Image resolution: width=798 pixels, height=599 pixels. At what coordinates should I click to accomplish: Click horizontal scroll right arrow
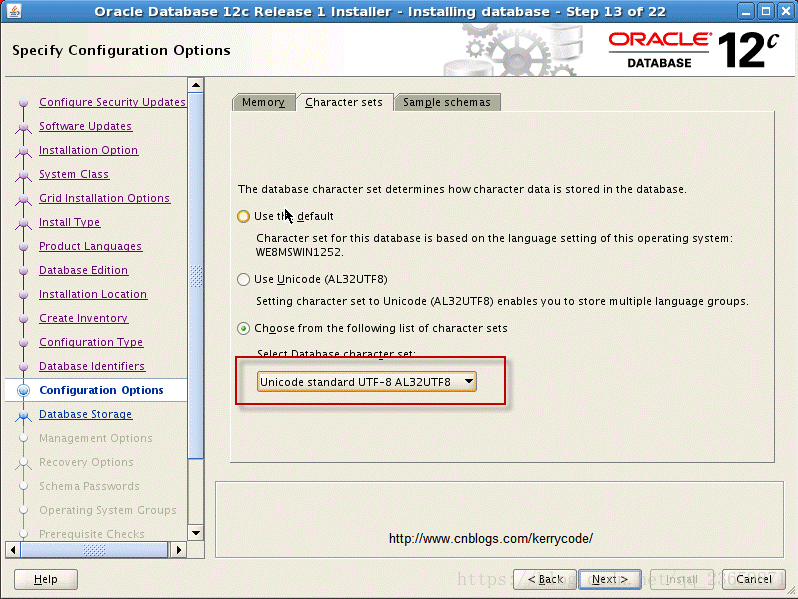(x=178, y=550)
